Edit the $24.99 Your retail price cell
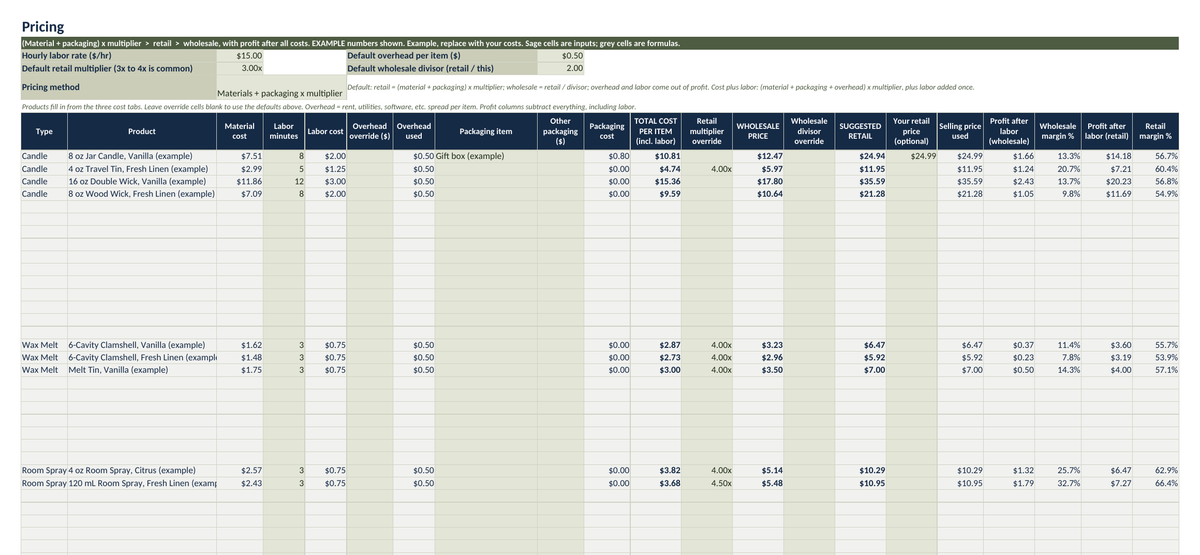The height and width of the screenshot is (555, 1200). coord(911,157)
